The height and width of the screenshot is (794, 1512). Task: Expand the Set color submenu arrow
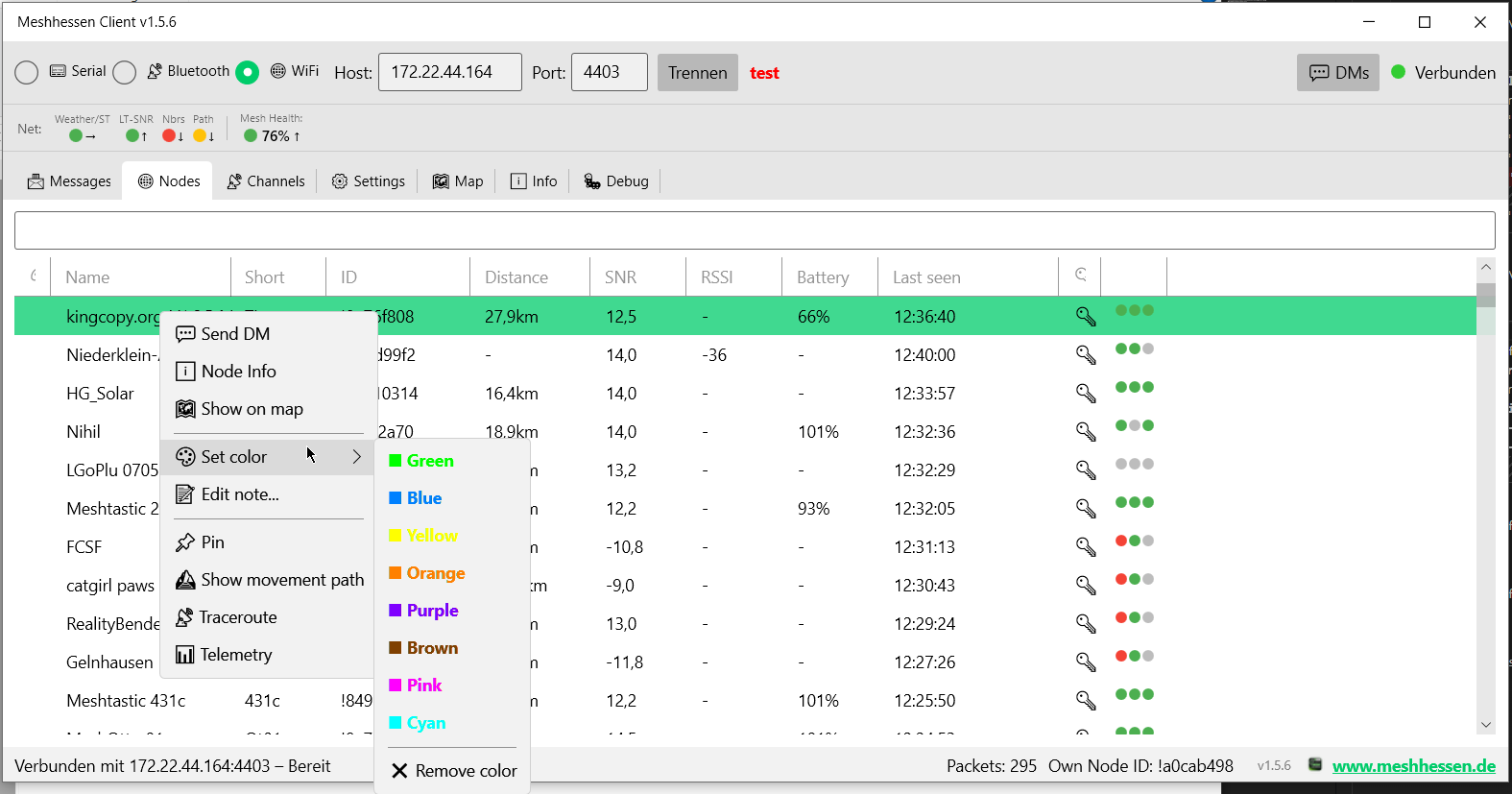[x=357, y=457]
